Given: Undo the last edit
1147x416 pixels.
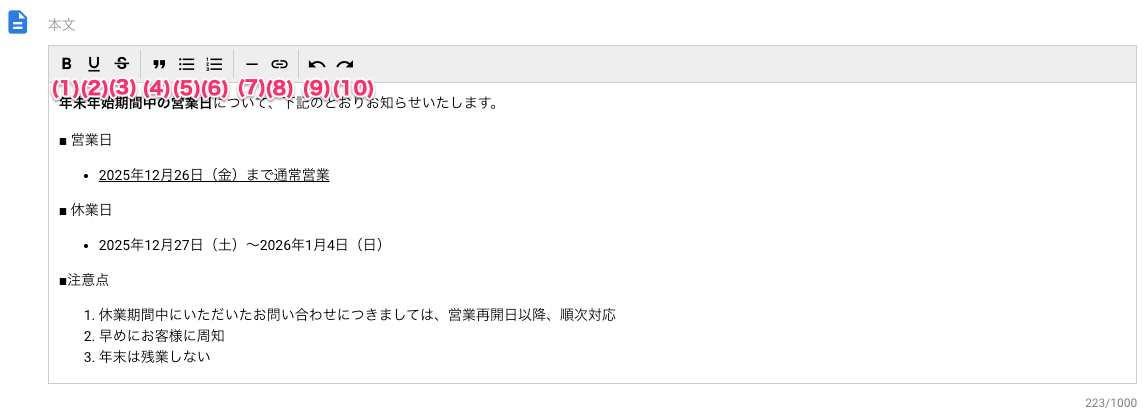Looking at the screenshot, I should 317,63.
